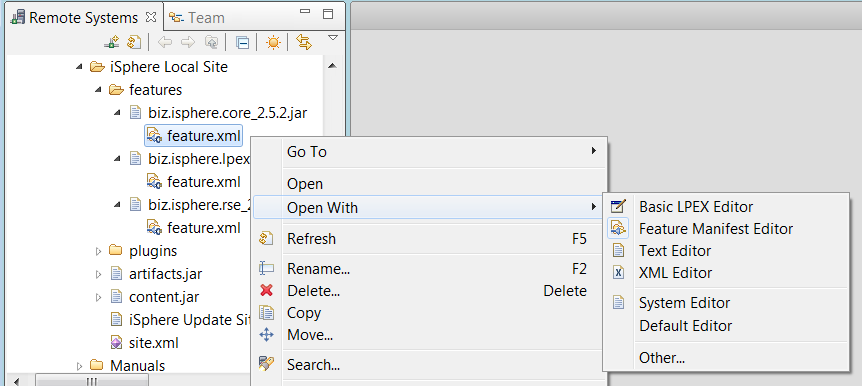The height and width of the screenshot is (386, 862).
Task: Open with System Editor
Action: [x=726, y=303]
